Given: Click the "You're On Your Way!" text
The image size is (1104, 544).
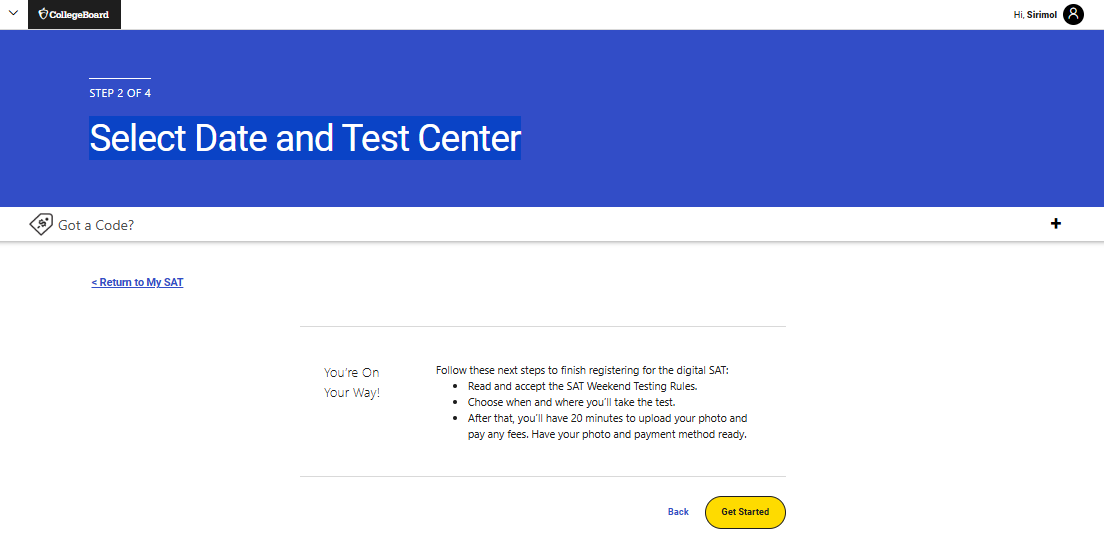Looking at the screenshot, I should (x=352, y=383).
